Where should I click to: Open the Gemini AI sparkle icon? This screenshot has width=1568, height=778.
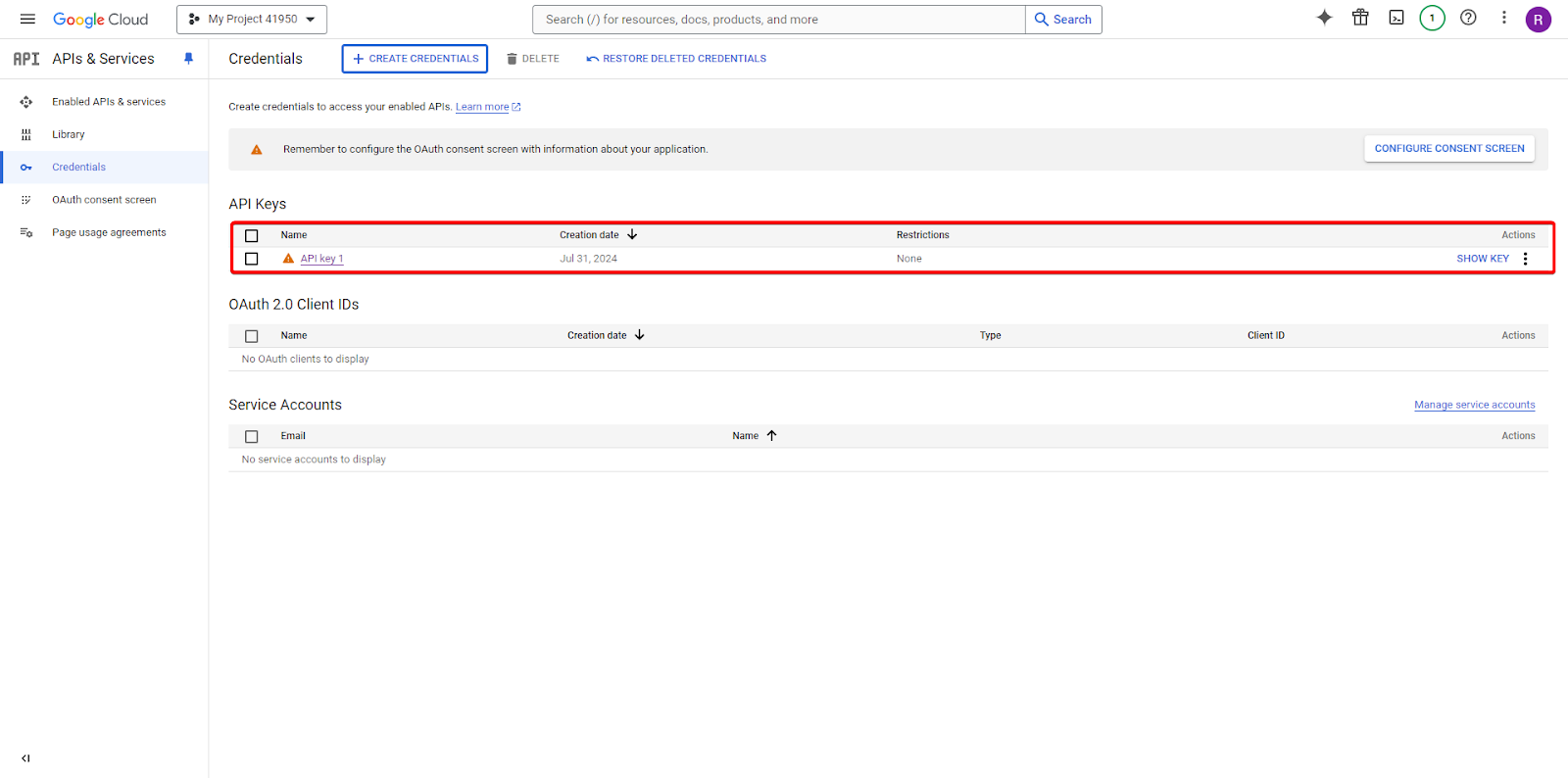[1324, 18]
